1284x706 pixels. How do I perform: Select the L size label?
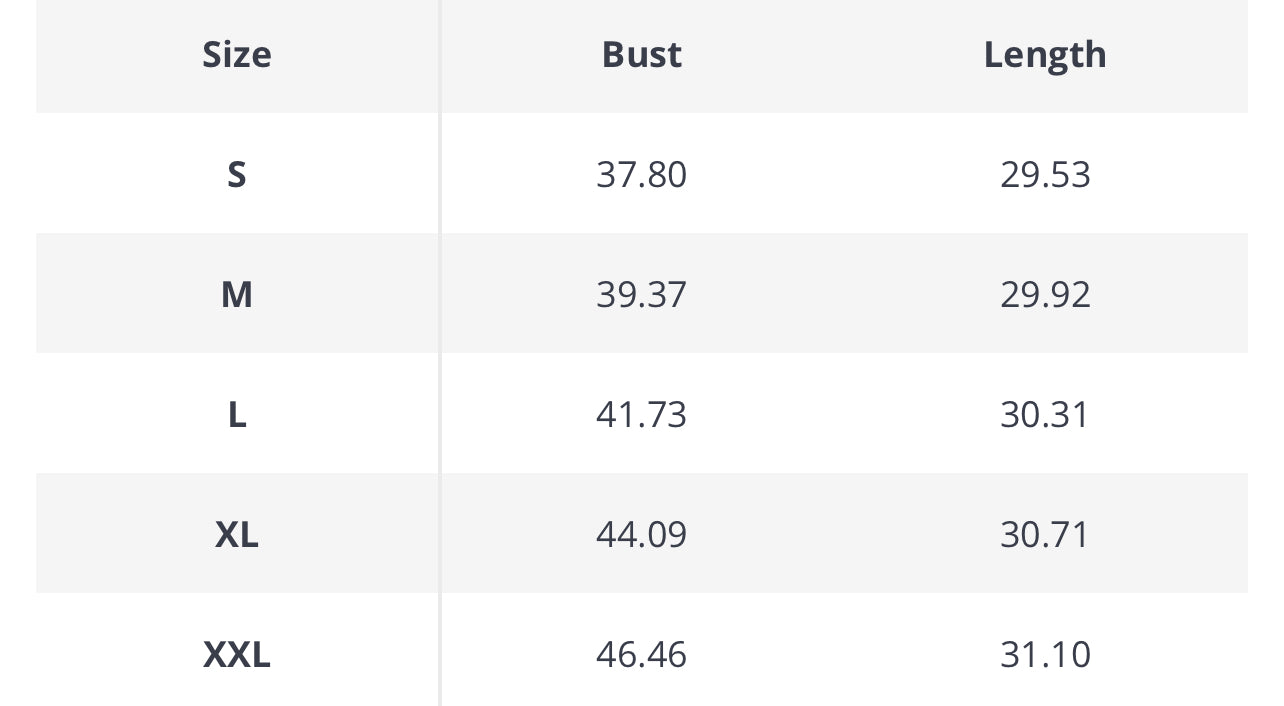236,414
